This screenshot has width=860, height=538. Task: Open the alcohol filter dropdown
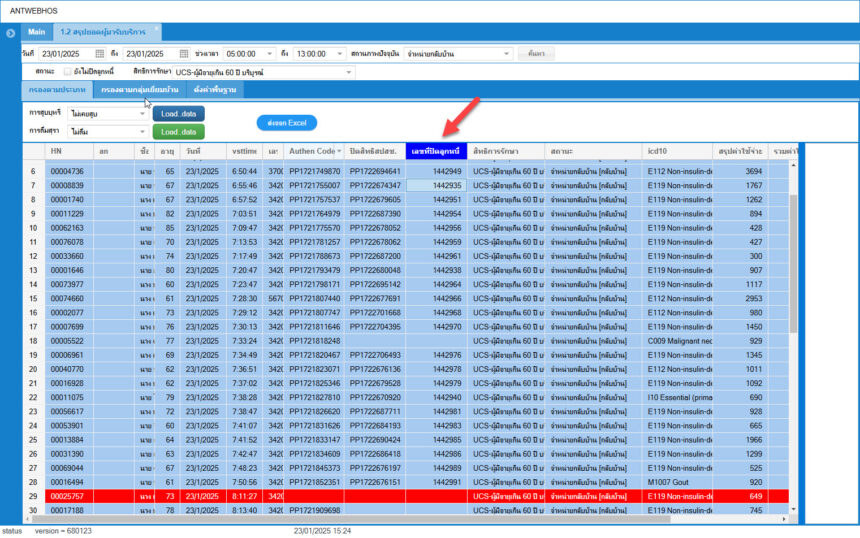pyautogui.click(x=143, y=132)
